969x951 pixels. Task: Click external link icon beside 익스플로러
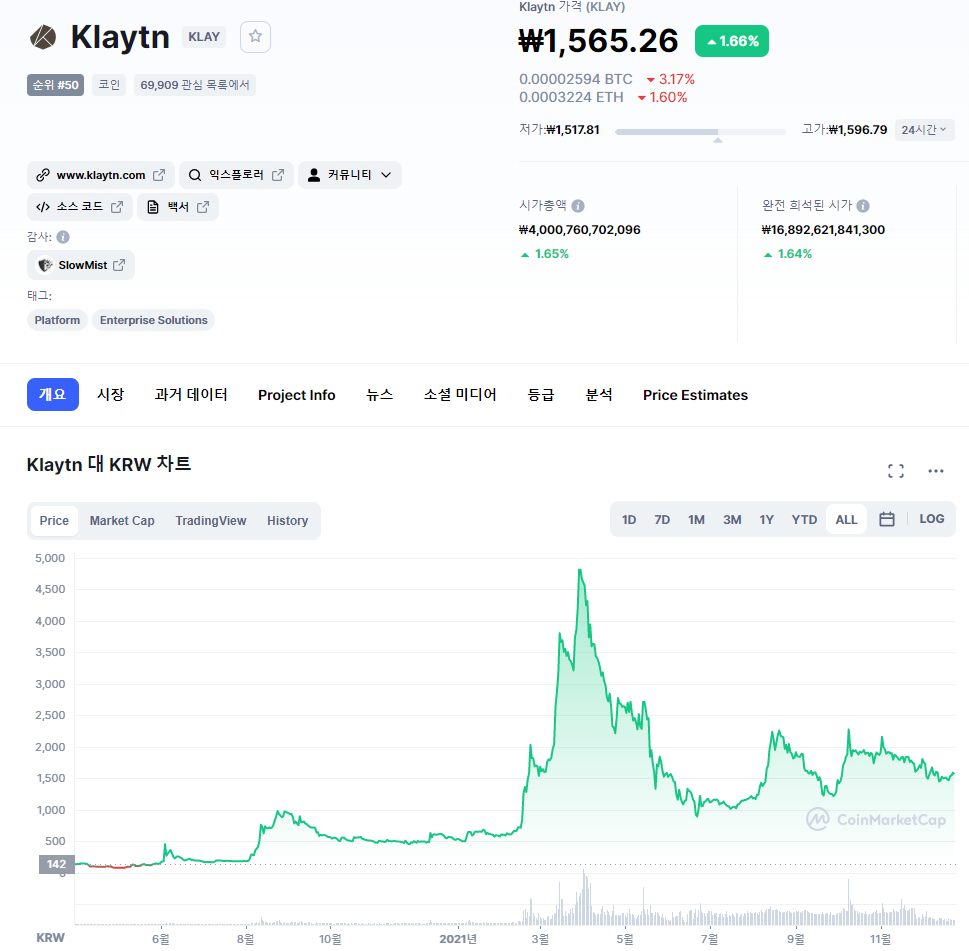278,175
